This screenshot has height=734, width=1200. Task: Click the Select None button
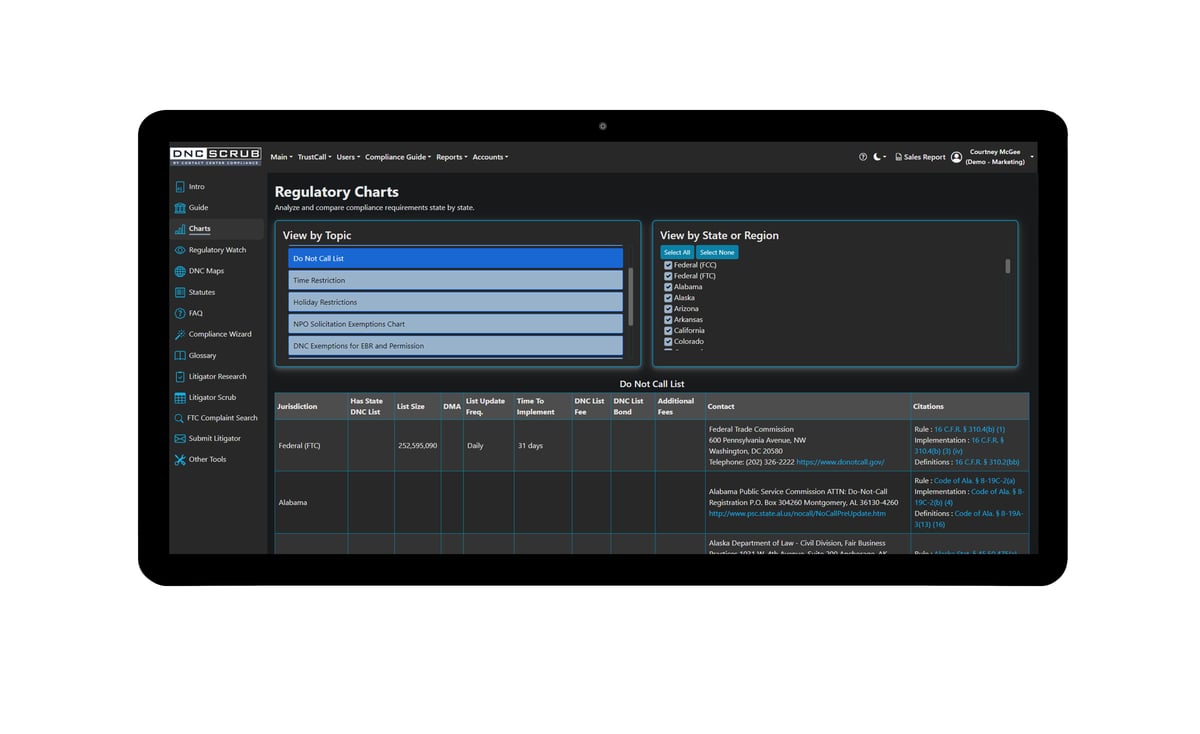pos(717,252)
